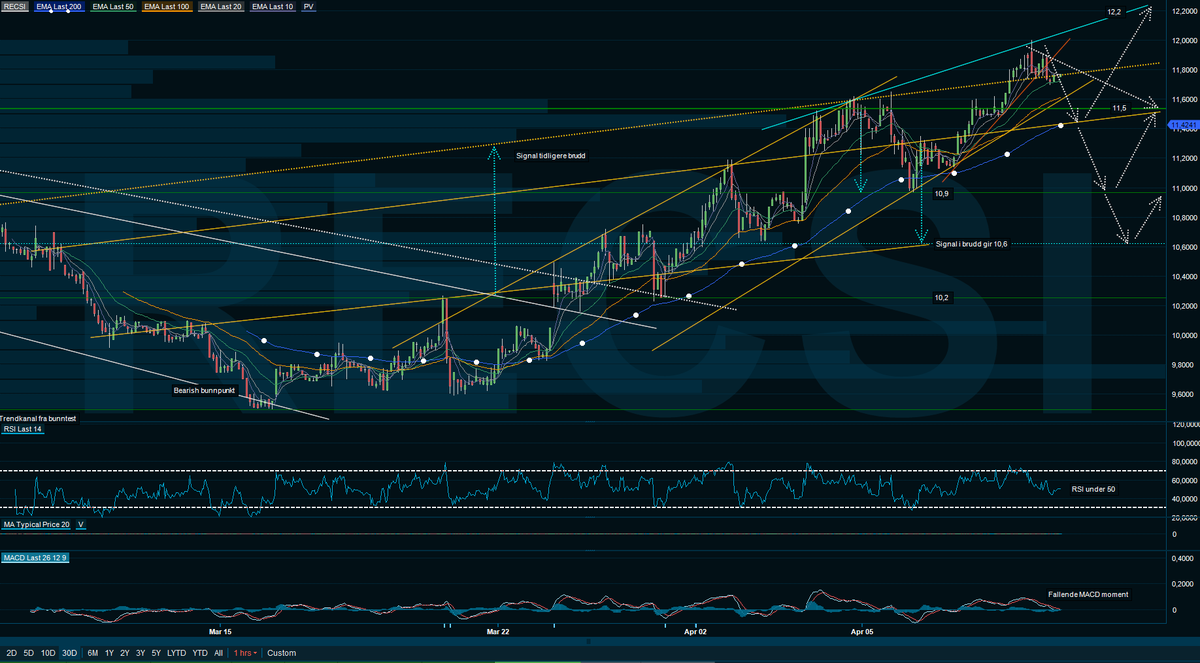
Task: Switch chart range to 10D
Action: coord(48,653)
